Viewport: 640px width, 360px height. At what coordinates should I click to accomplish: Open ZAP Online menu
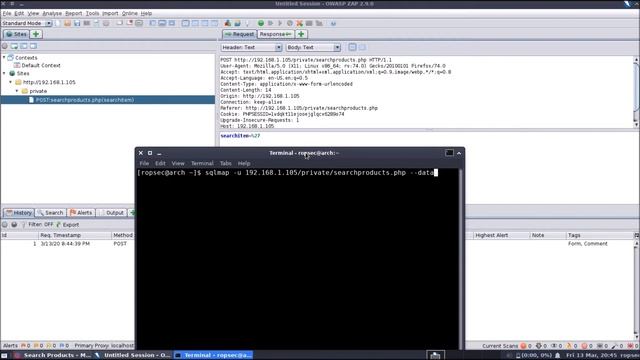[130, 13]
